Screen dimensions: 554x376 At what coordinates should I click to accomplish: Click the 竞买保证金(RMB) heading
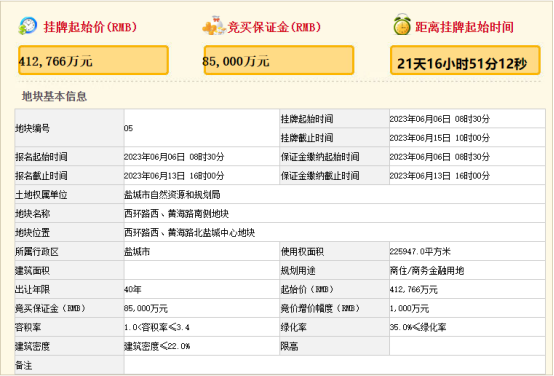[x=275, y=27]
